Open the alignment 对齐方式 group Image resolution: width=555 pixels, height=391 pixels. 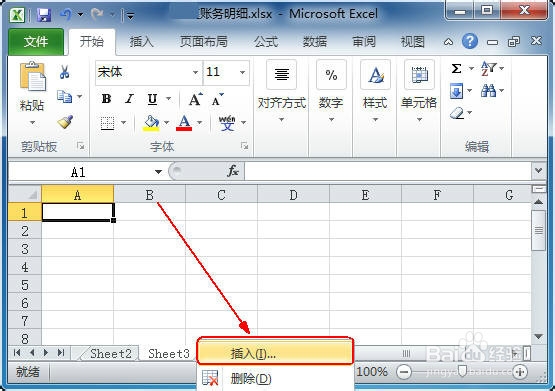click(282, 91)
